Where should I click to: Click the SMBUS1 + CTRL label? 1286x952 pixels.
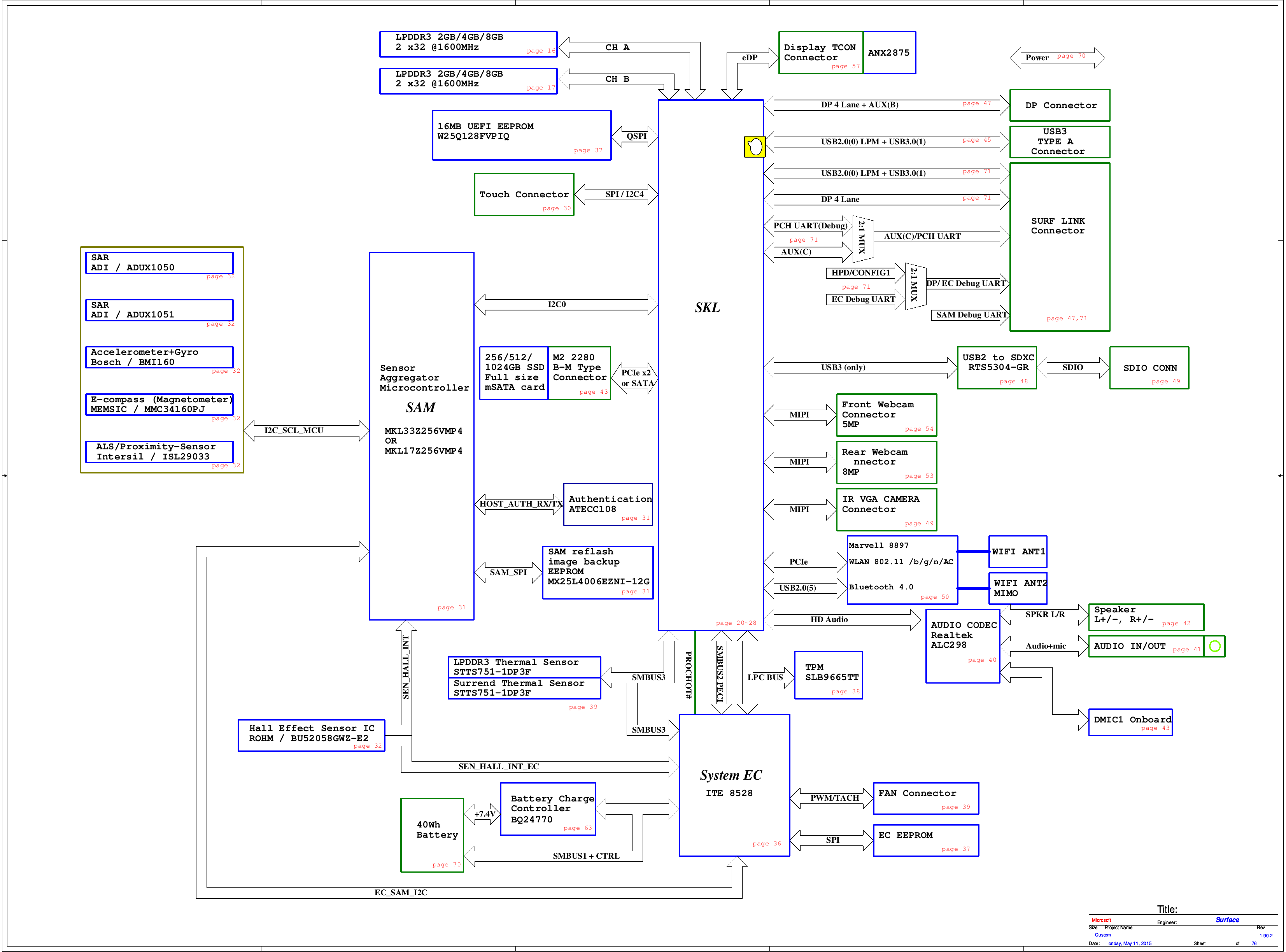(586, 856)
